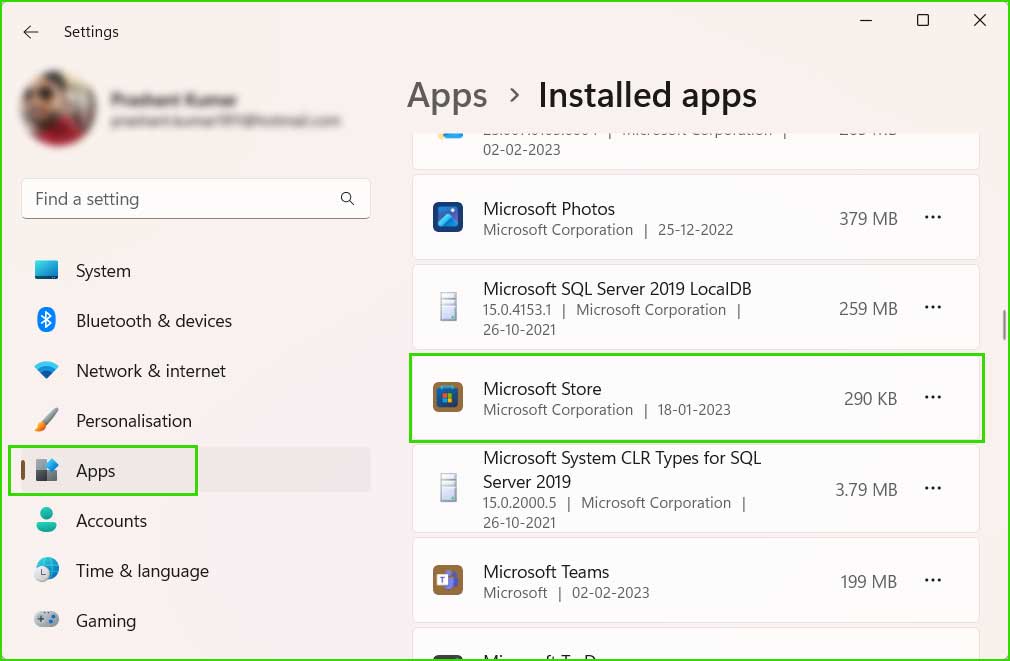Click the Microsoft System CLR Types icon
The width and height of the screenshot is (1010, 661).
coord(448,488)
